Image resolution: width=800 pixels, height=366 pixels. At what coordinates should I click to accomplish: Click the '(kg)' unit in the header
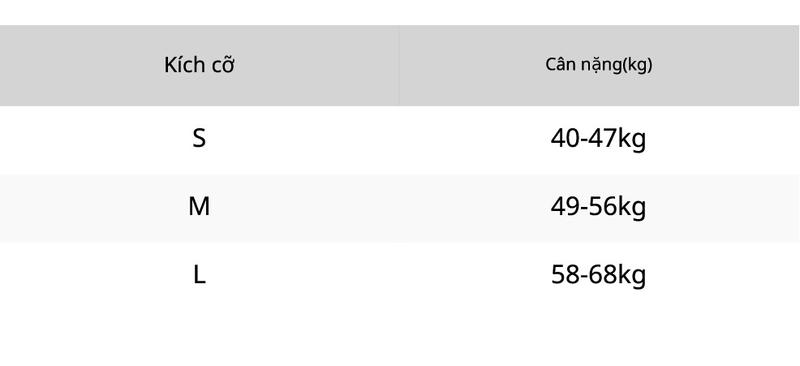(638, 65)
